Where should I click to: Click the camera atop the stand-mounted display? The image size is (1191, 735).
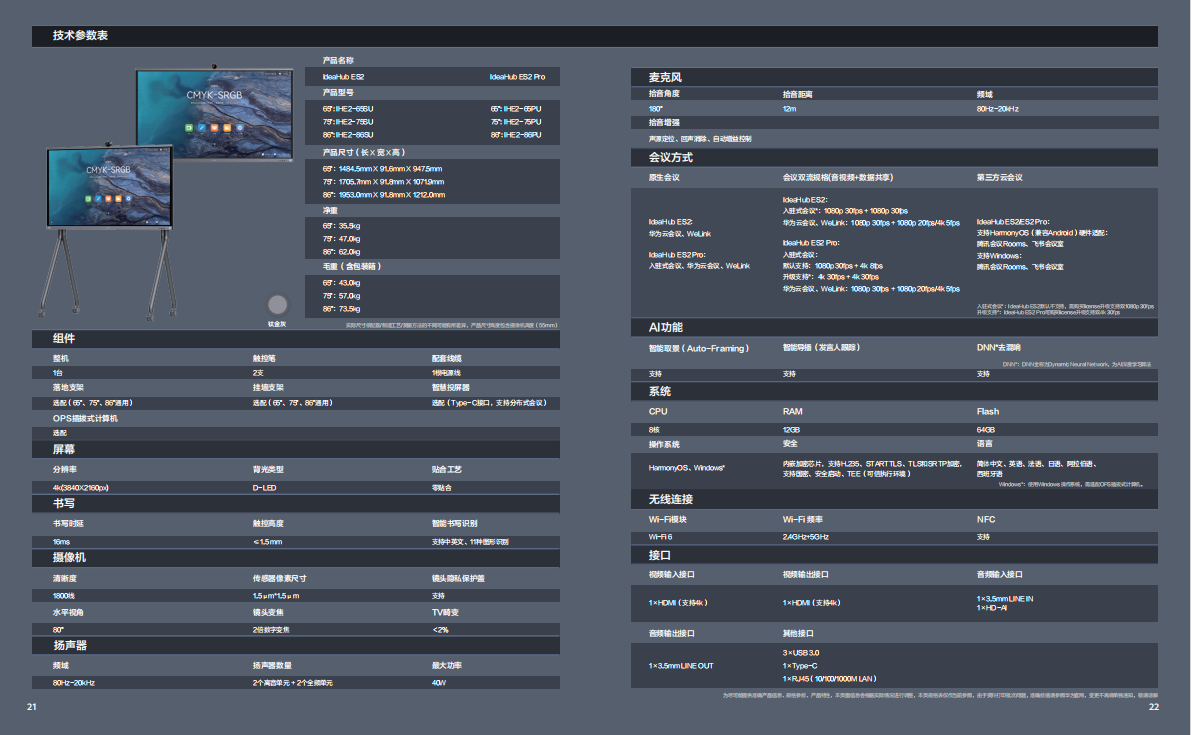point(108,146)
